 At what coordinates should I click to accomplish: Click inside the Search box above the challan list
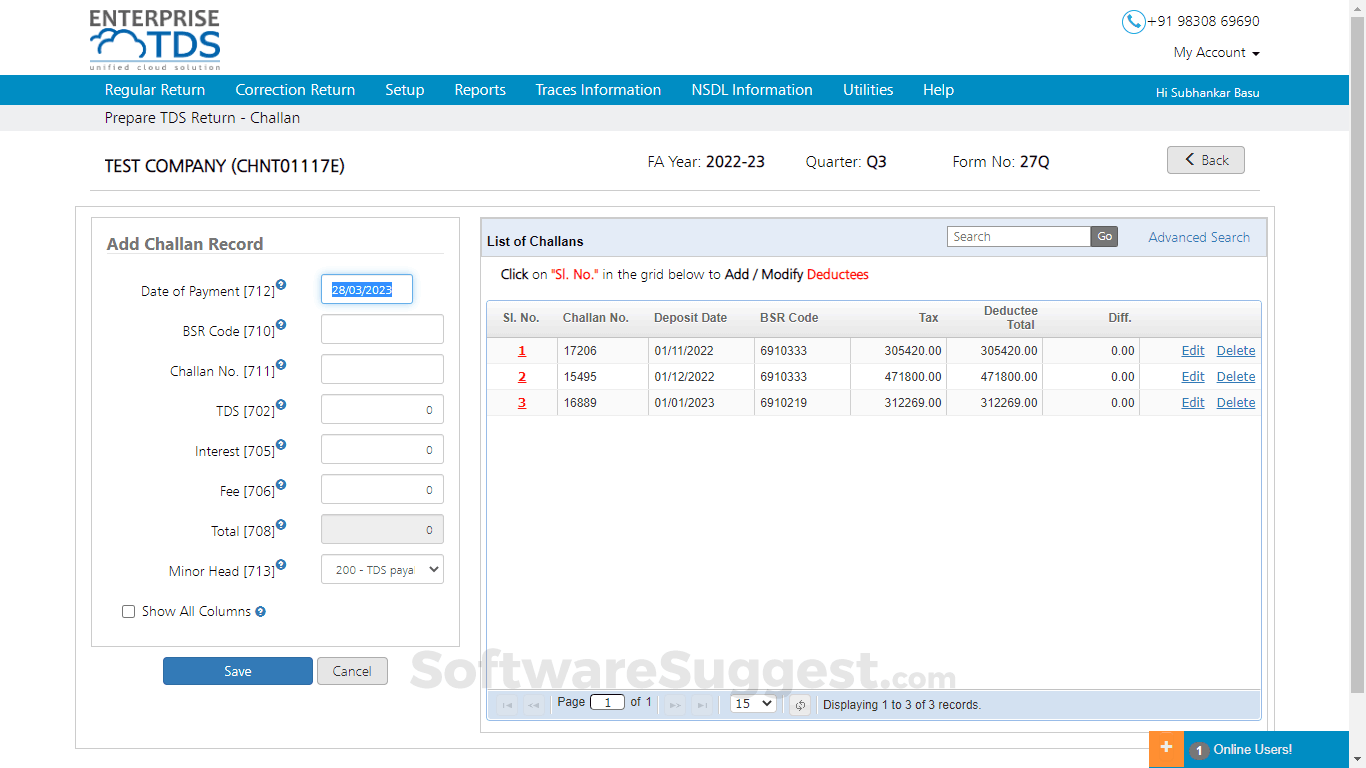1018,236
